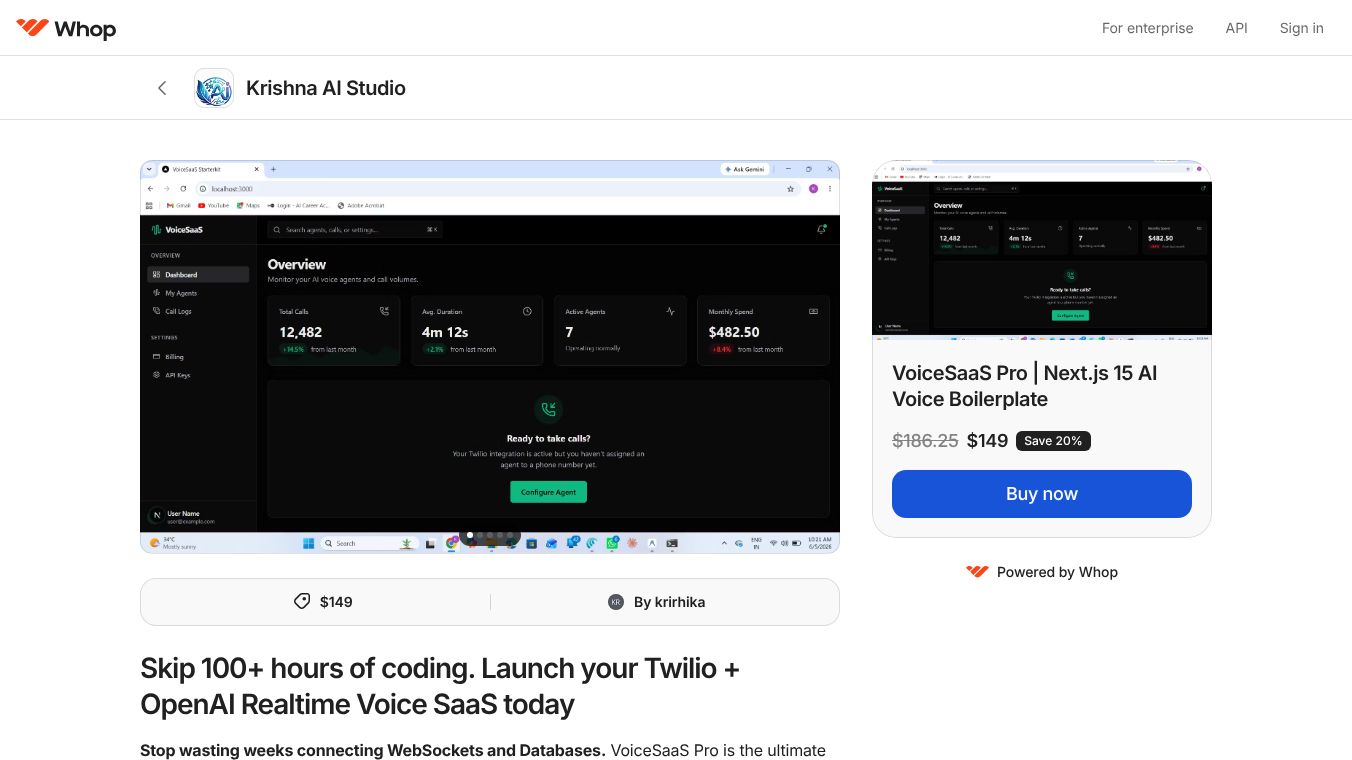
Task: Click Sign in
Action: [x=1301, y=28]
